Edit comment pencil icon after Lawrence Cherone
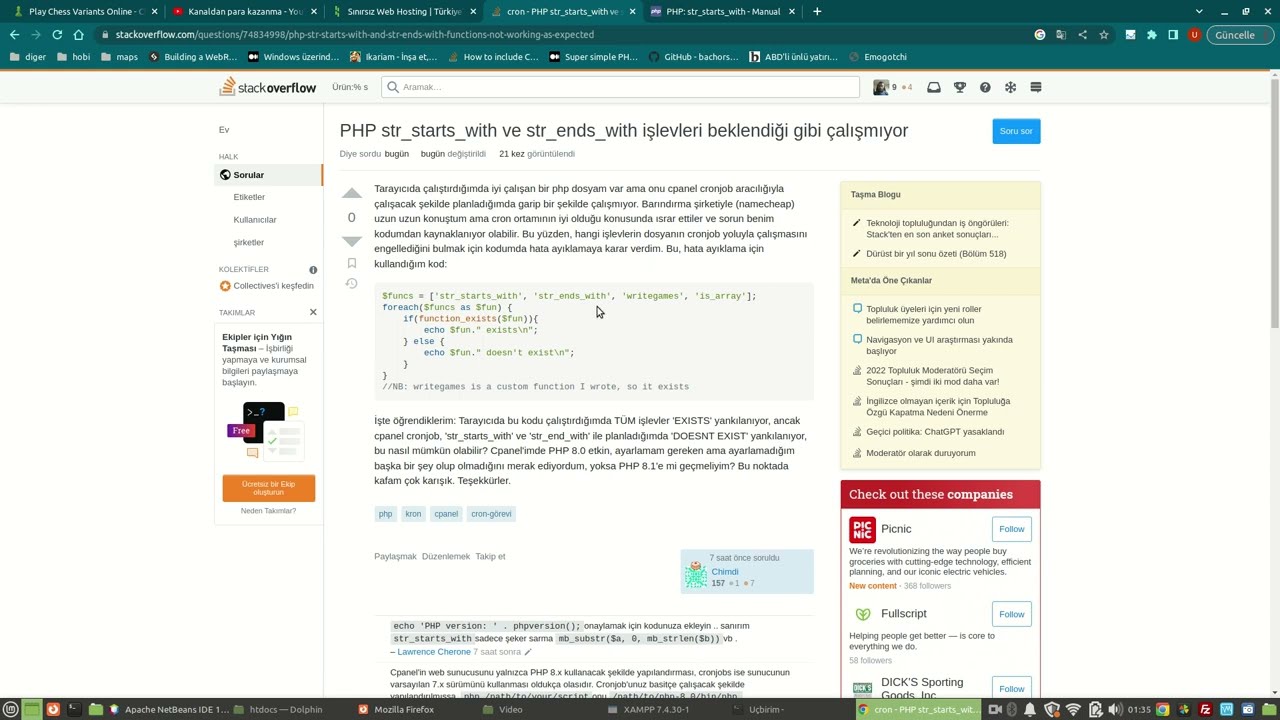 (x=528, y=652)
